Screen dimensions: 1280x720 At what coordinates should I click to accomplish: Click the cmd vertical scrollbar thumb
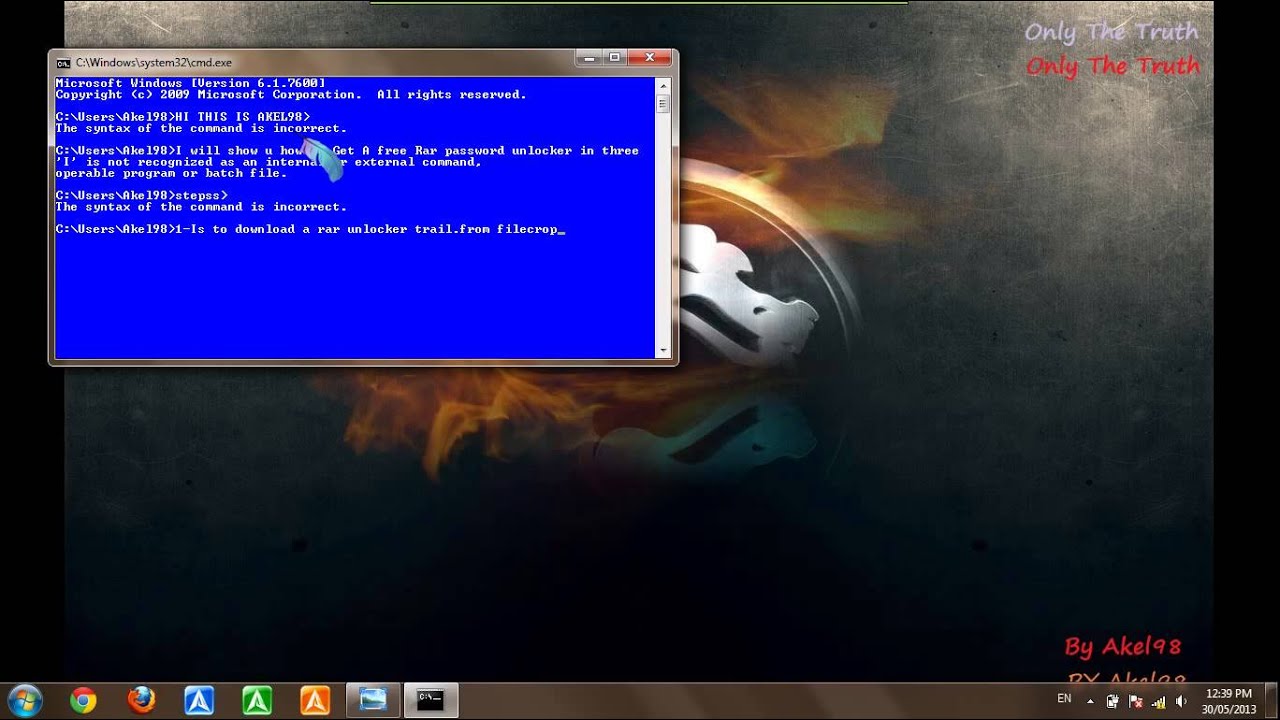662,103
